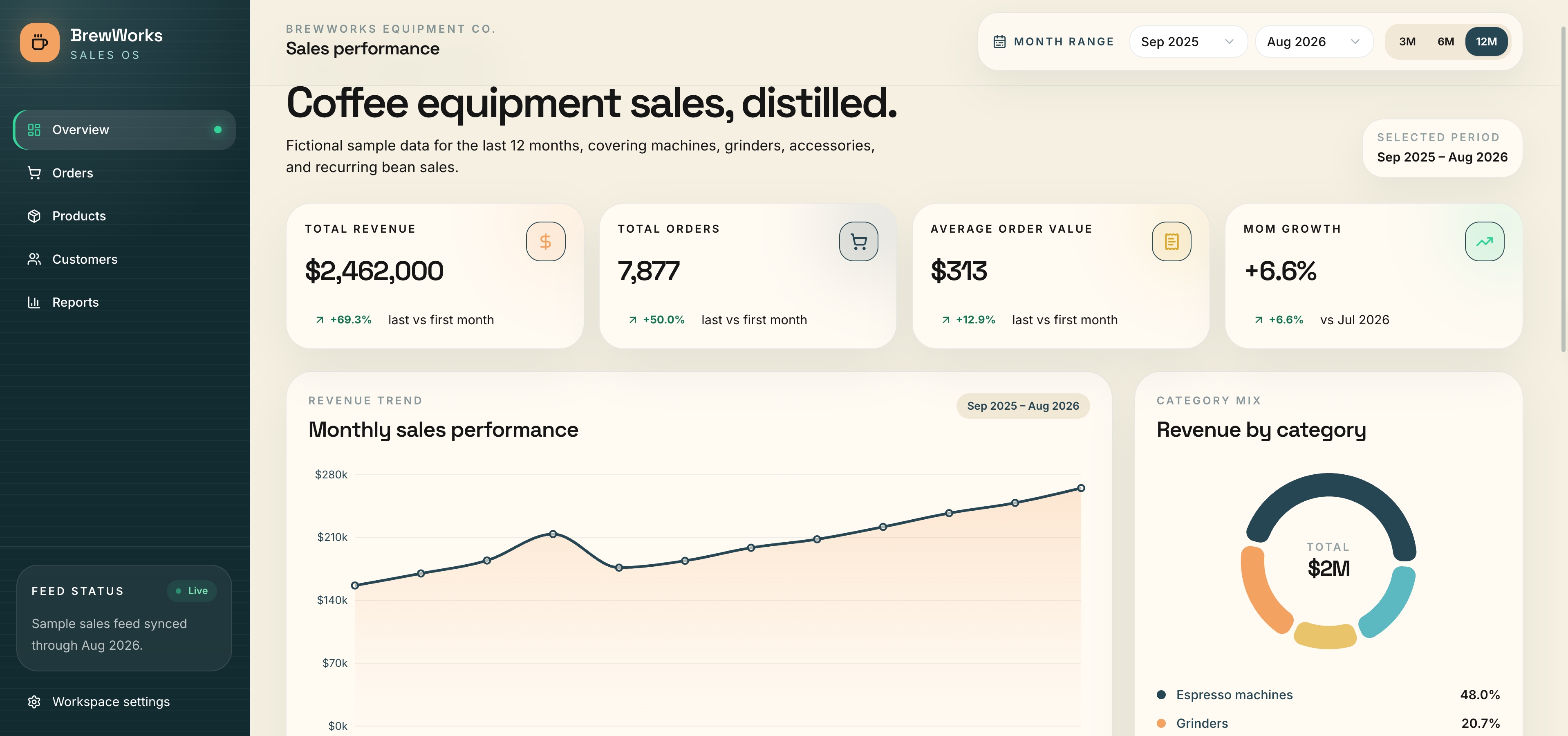
Task: Click the $2M total in donut center
Action: (1329, 568)
